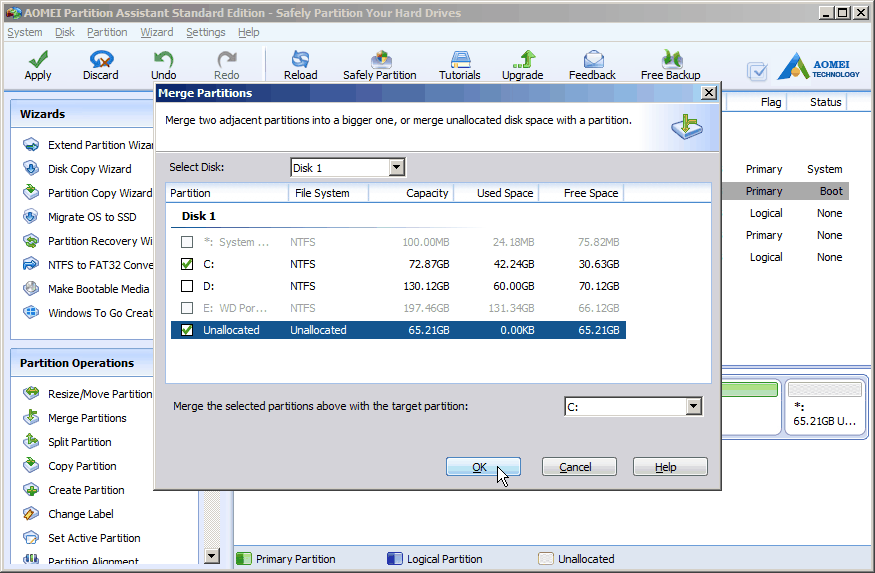Click the Discard toolbar icon

101,59
